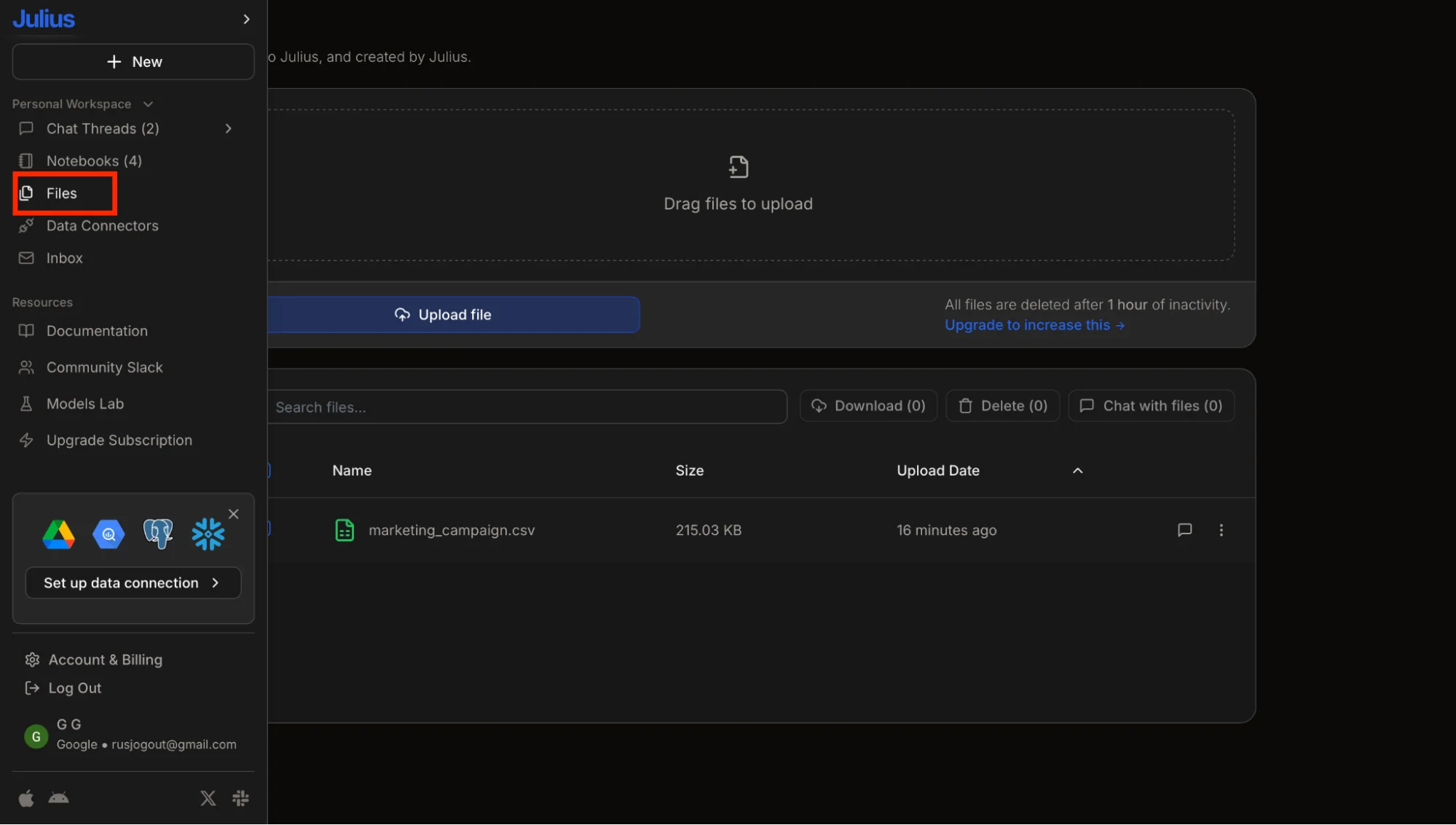1456x825 pixels.
Task: Open more options for marketing_campaign.csv
Action: pos(1221,531)
